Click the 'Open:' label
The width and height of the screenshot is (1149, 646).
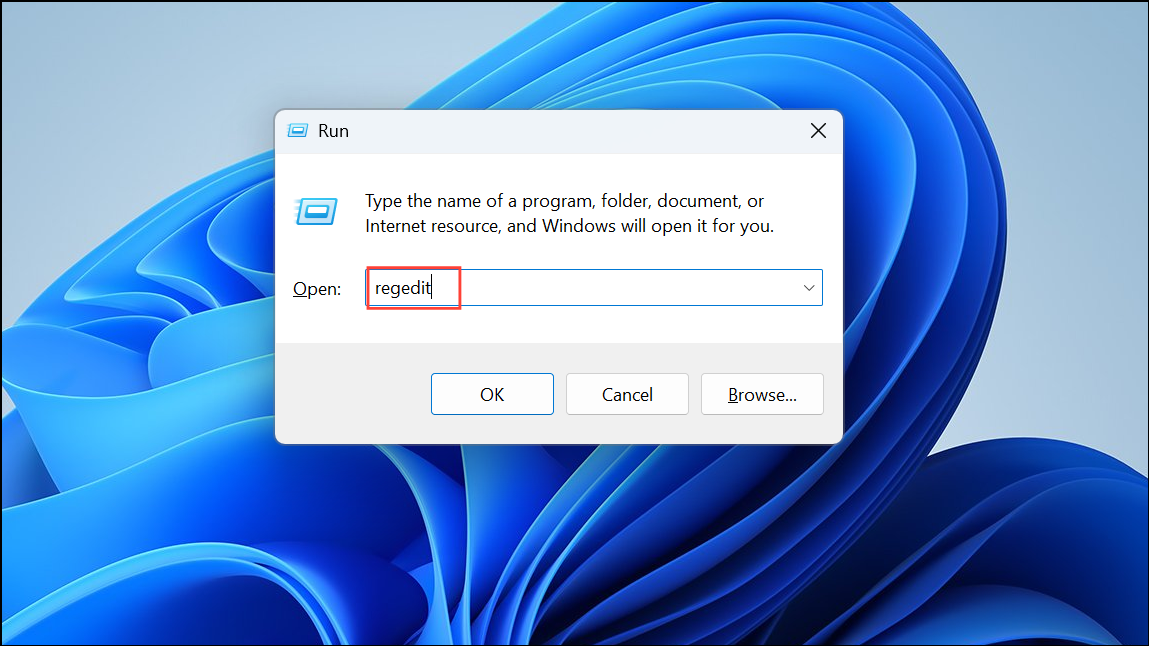[316, 289]
